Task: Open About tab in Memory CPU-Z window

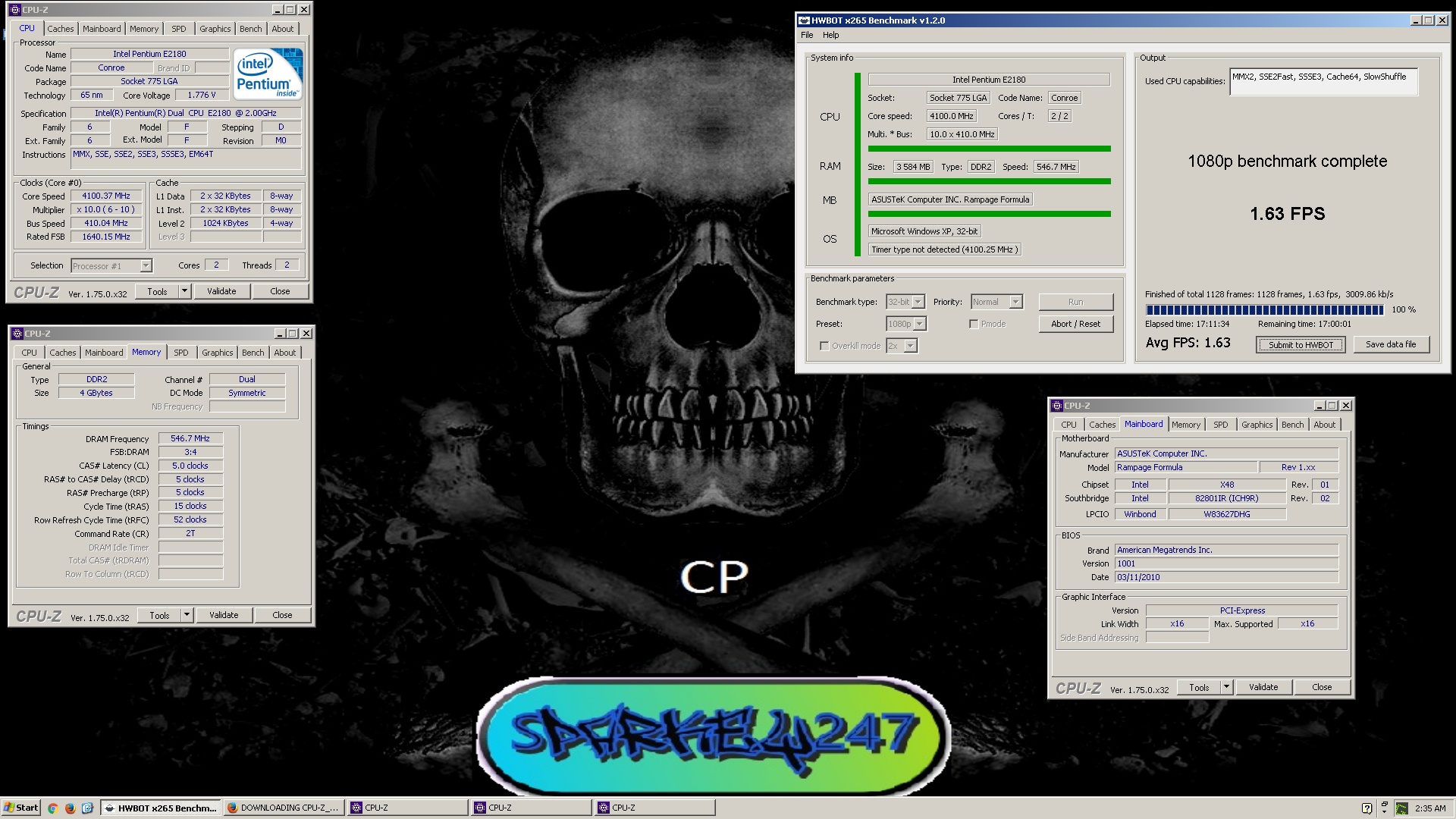Action: pos(285,353)
